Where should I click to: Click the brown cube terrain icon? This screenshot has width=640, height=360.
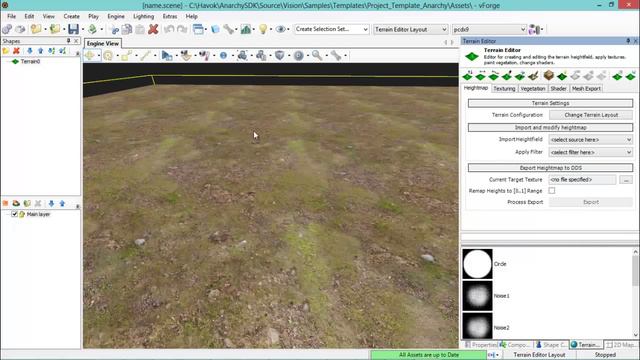click(x=549, y=76)
